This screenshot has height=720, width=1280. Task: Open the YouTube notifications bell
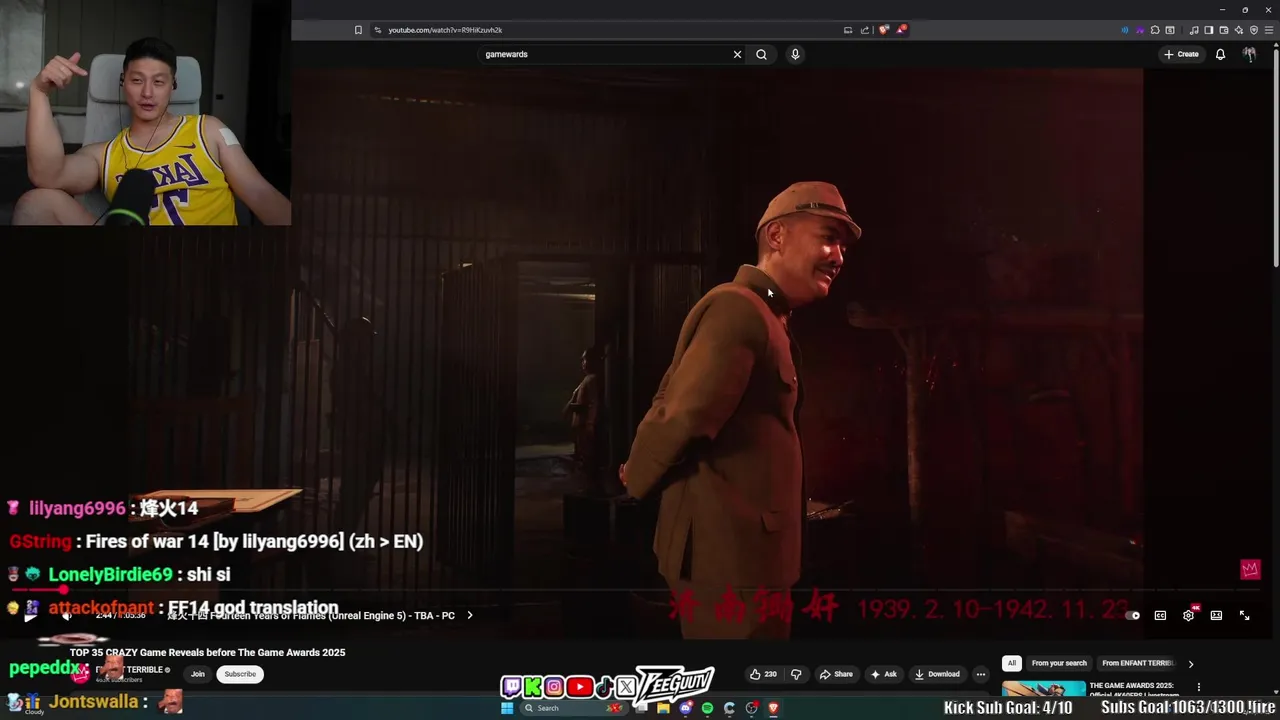point(1220,54)
